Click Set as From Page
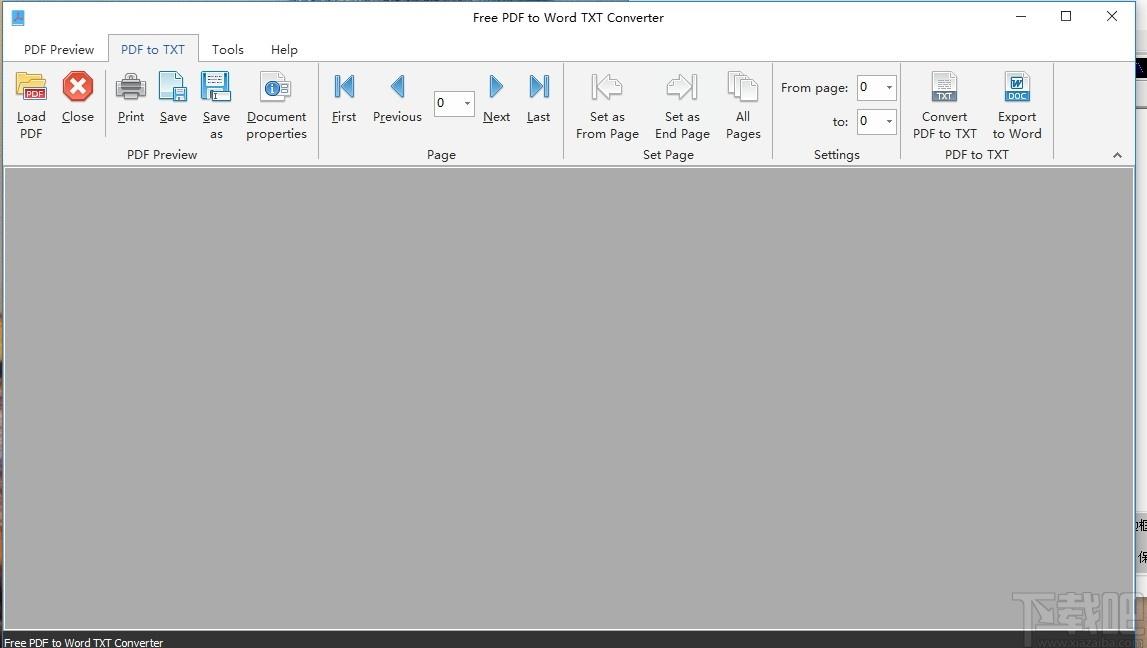This screenshot has height=648, width=1147. [607, 105]
